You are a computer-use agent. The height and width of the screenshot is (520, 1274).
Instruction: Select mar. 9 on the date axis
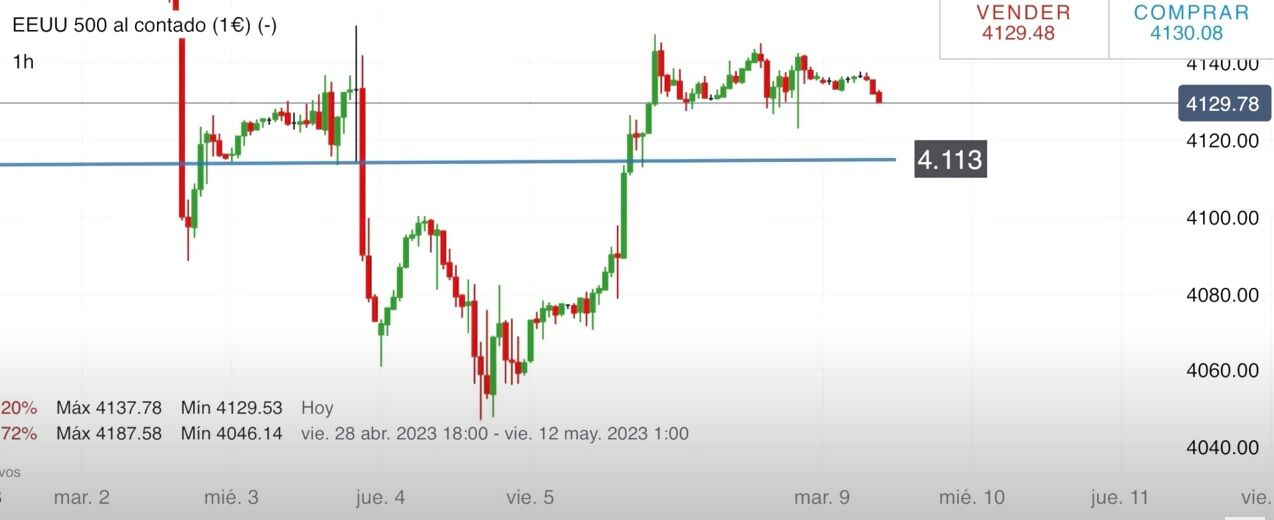point(820,497)
